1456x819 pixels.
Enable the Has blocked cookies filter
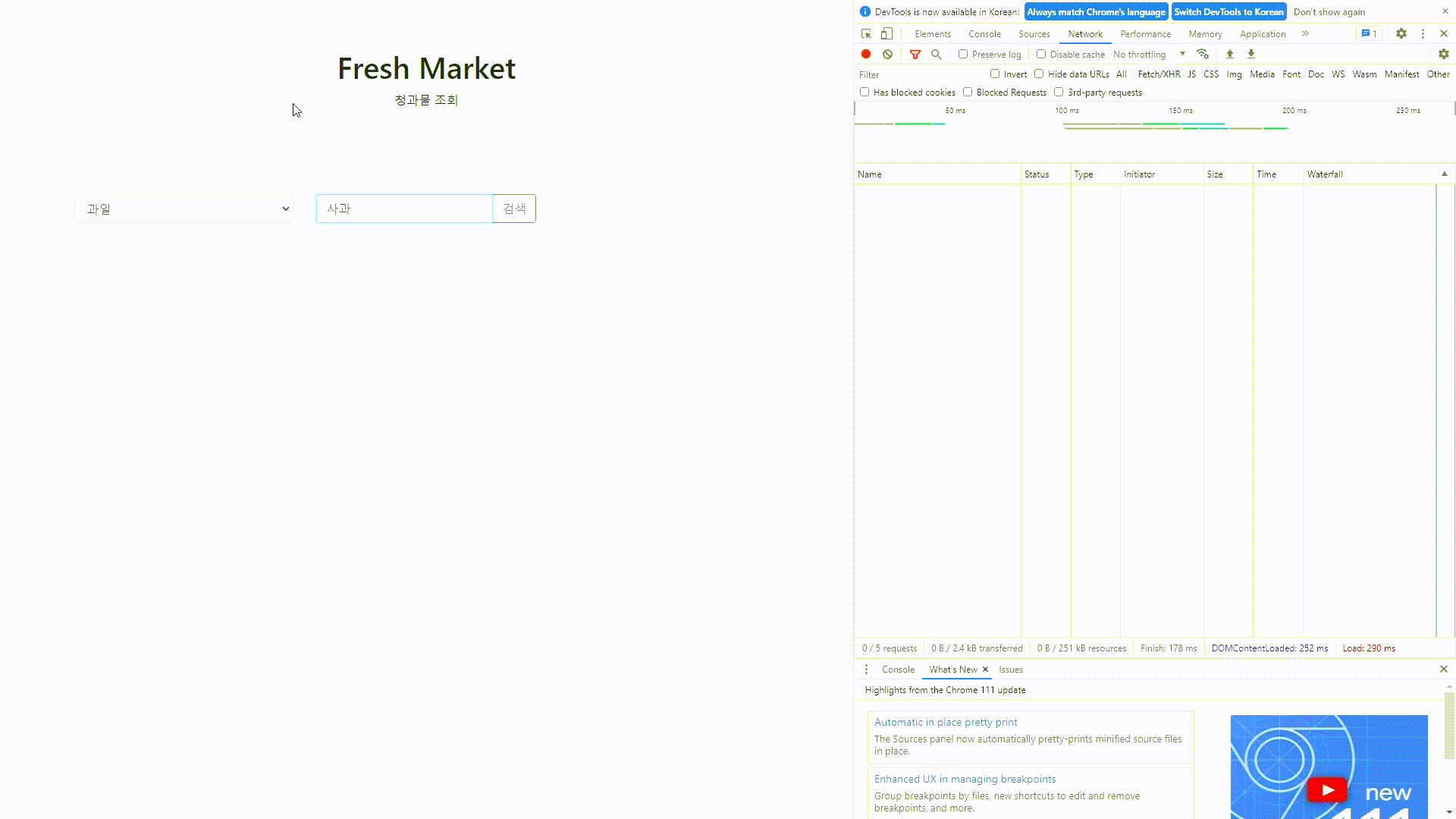(x=864, y=92)
